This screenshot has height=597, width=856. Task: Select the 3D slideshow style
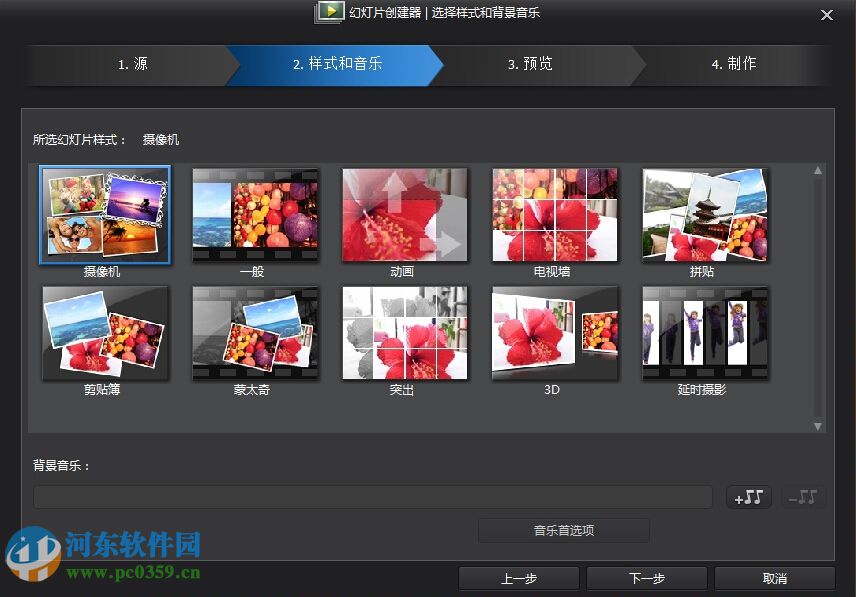point(555,332)
